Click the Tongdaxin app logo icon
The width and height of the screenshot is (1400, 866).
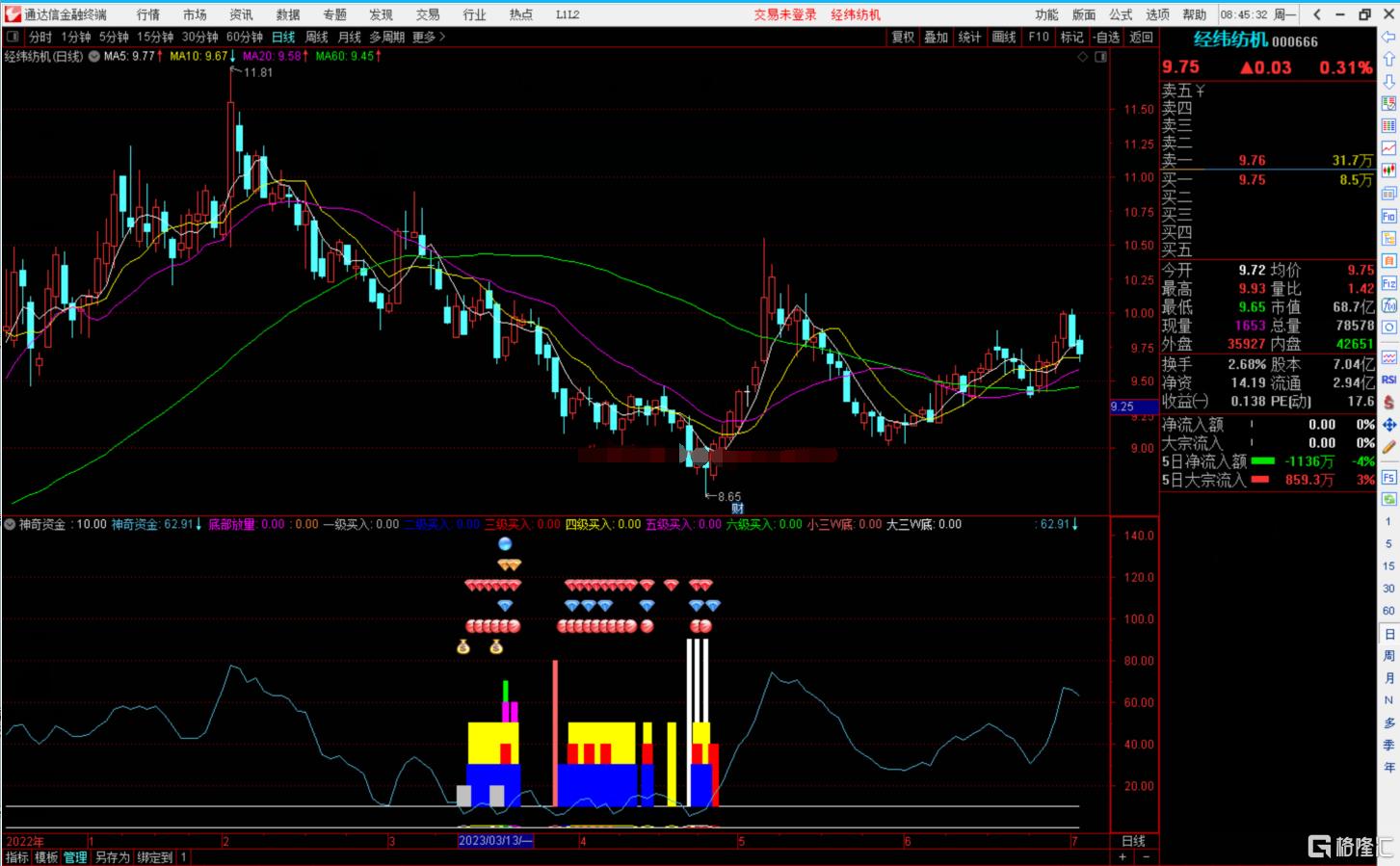click(x=12, y=13)
